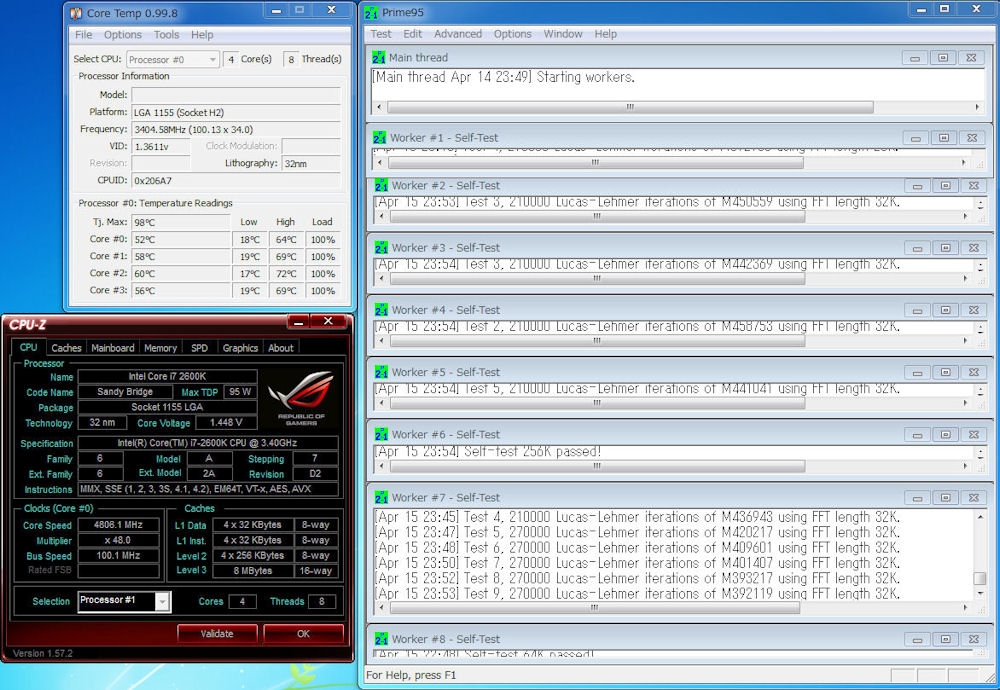Open the Core Temp File menu
1000x690 pixels.
point(84,34)
